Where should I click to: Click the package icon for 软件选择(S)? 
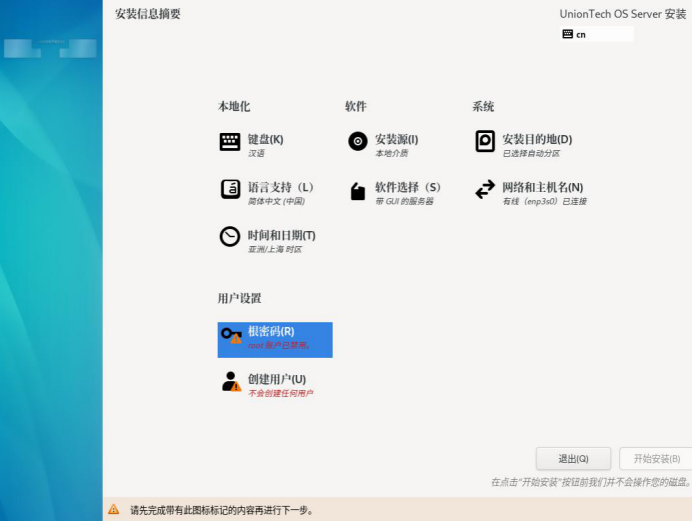pyautogui.click(x=357, y=191)
